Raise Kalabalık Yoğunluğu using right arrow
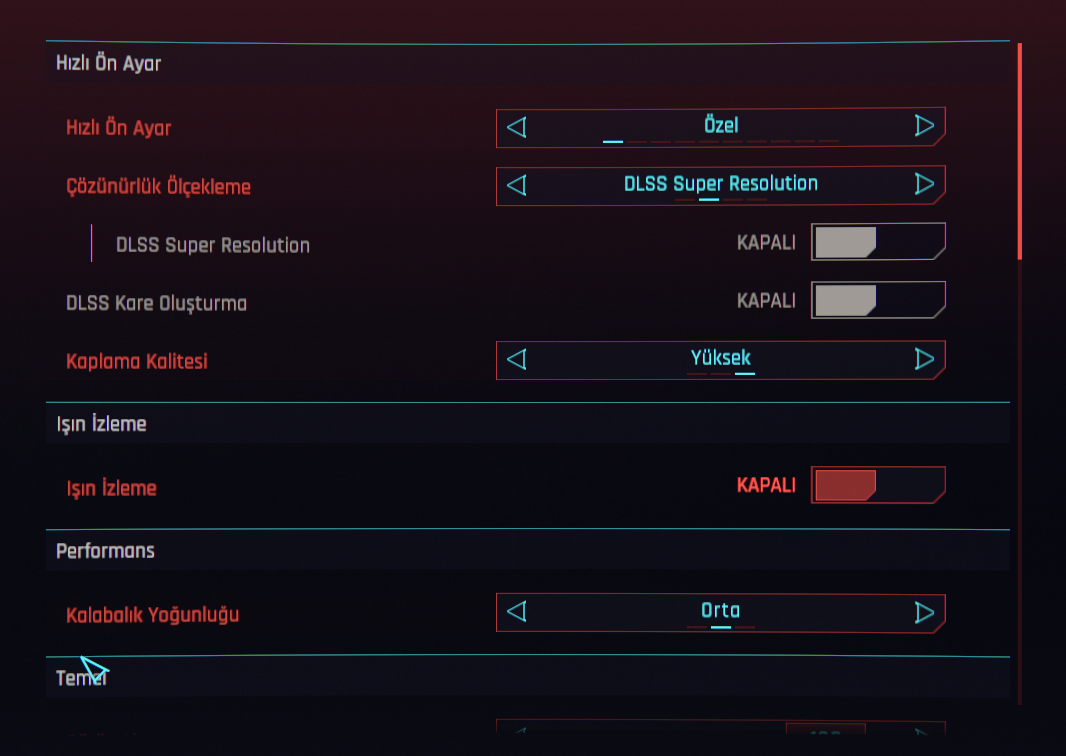 coord(924,612)
